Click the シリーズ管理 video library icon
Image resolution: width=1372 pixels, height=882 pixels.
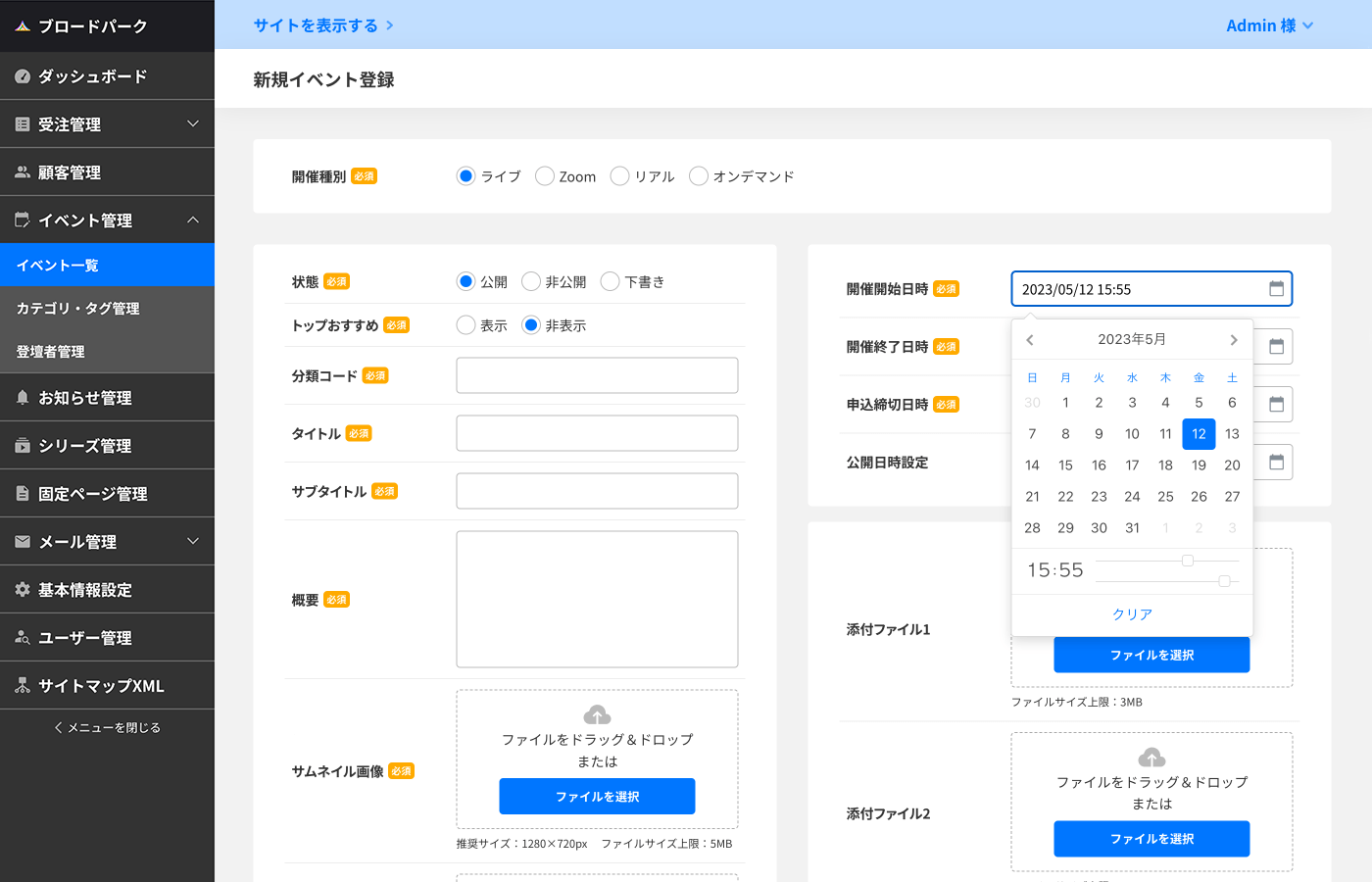[x=23, y=446]
